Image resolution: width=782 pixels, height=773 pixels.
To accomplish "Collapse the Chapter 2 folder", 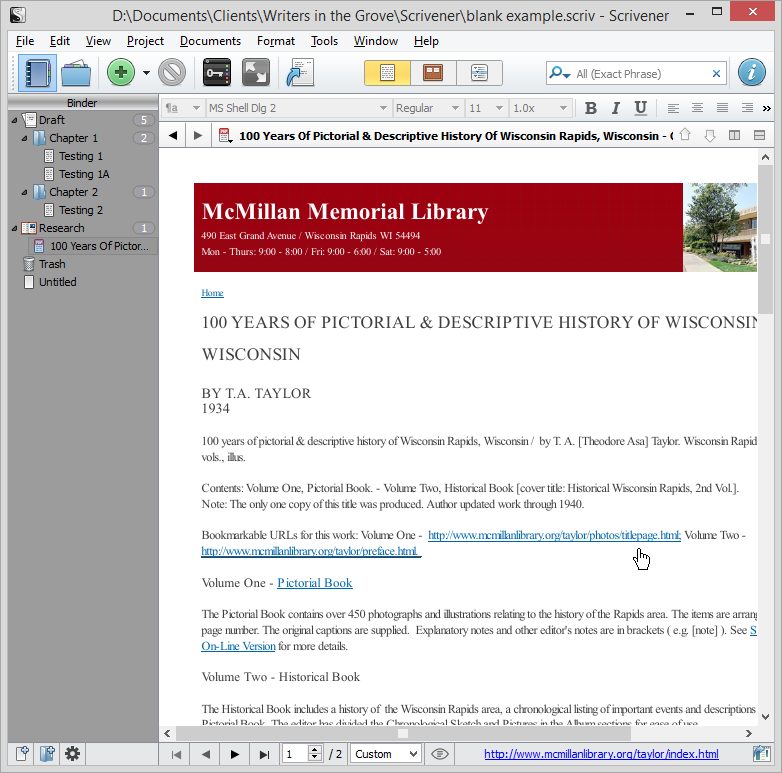I will 24,192.
